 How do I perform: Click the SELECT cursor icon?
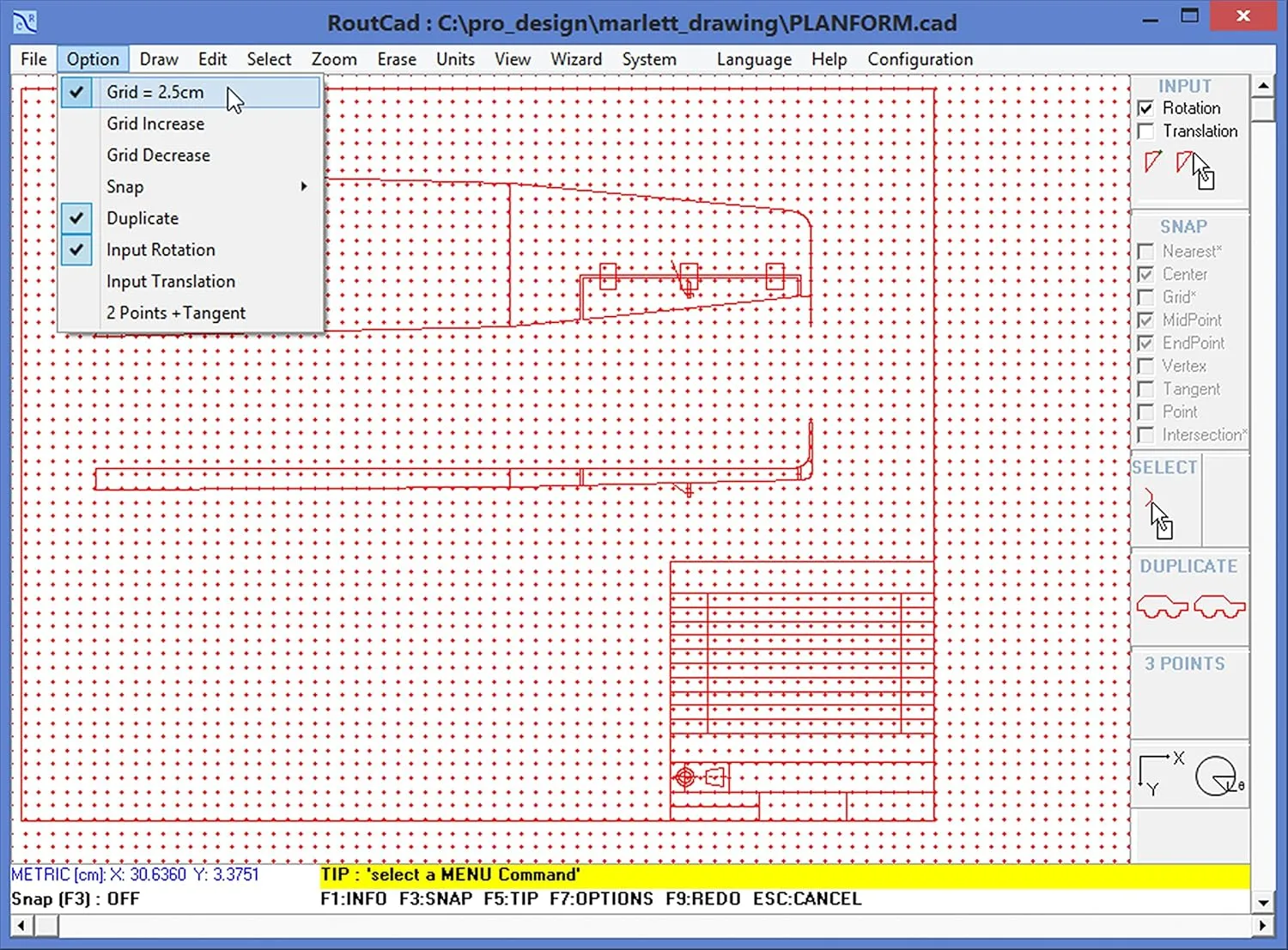tap(1159, 511)
